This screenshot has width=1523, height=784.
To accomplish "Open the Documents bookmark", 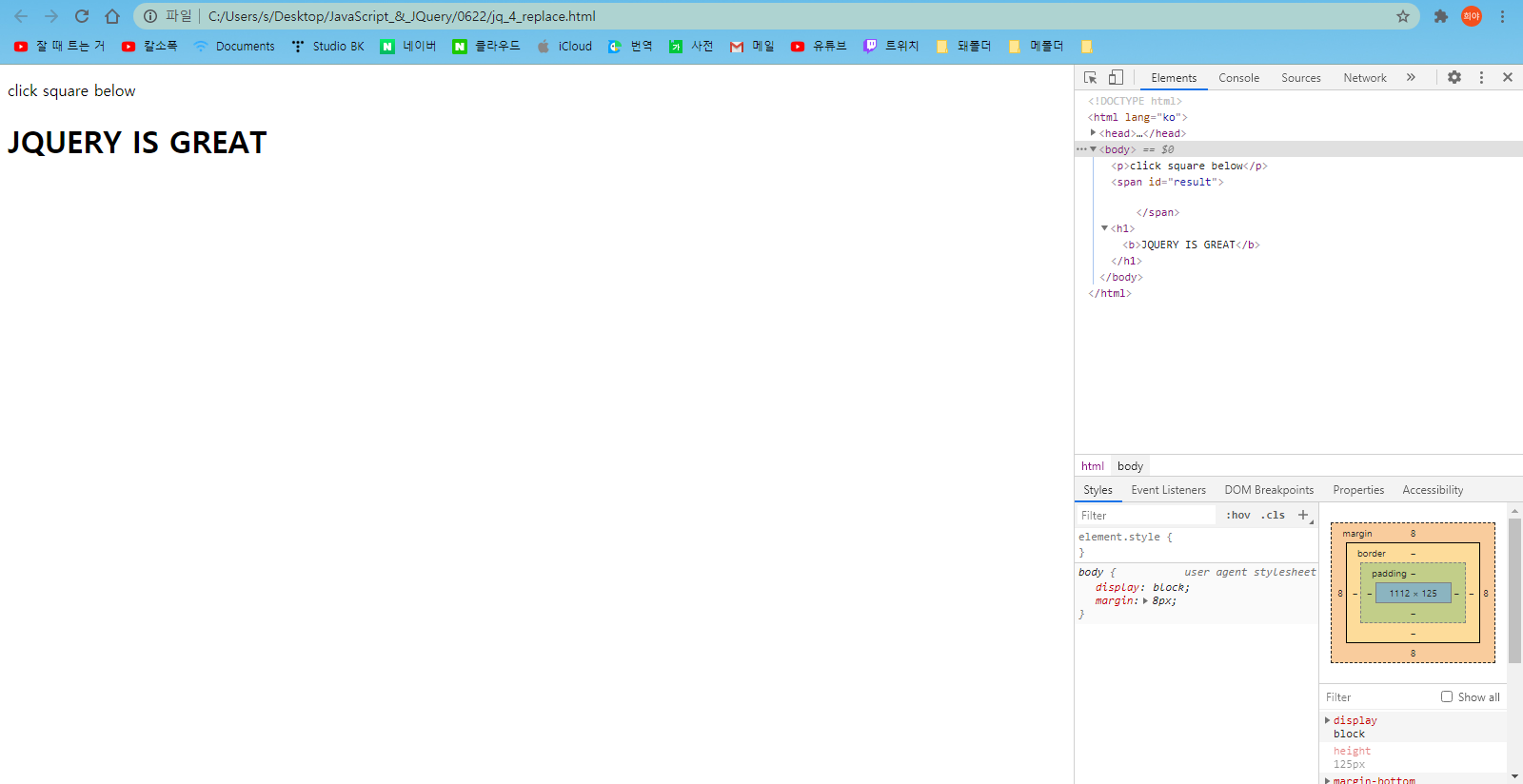I will click(x=234, y=46).
